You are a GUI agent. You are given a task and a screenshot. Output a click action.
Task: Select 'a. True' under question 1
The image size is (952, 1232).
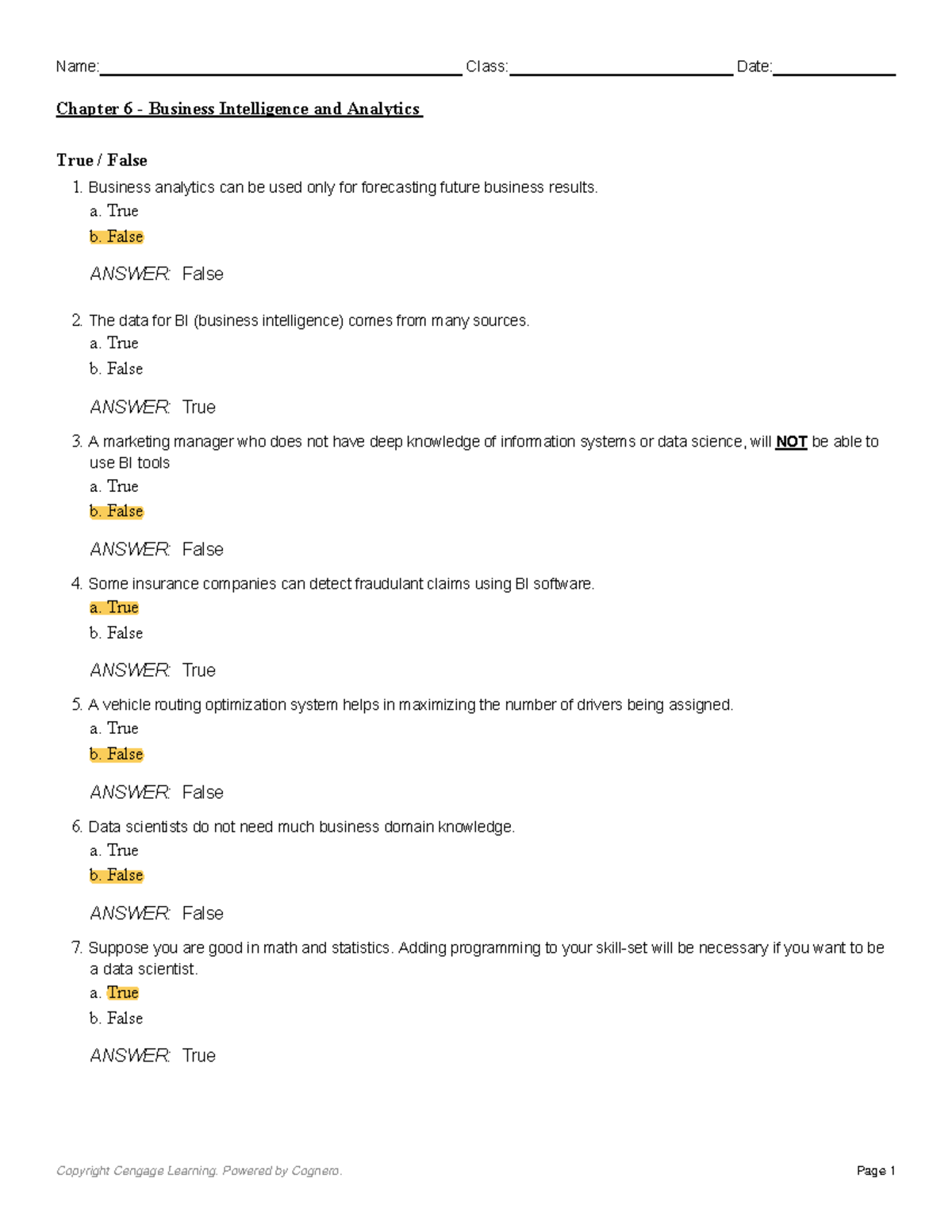[x=114, y=211]
